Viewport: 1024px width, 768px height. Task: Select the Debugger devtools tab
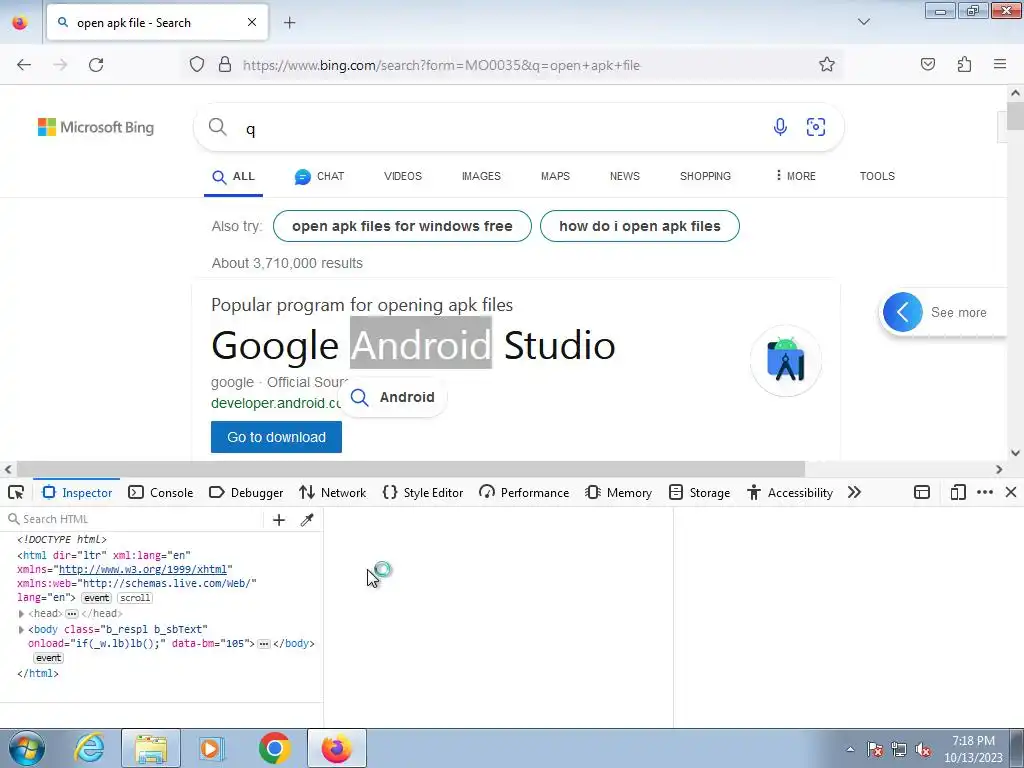point(246,492)
